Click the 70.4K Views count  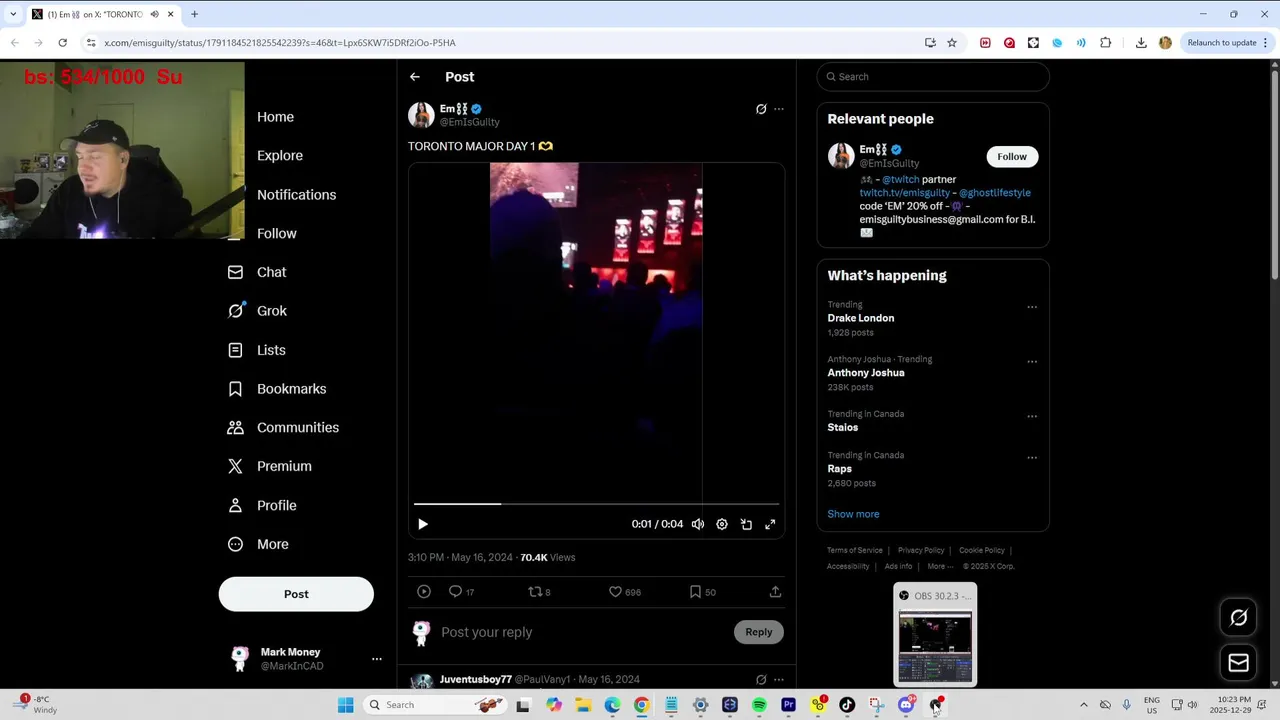click(547, 558)
